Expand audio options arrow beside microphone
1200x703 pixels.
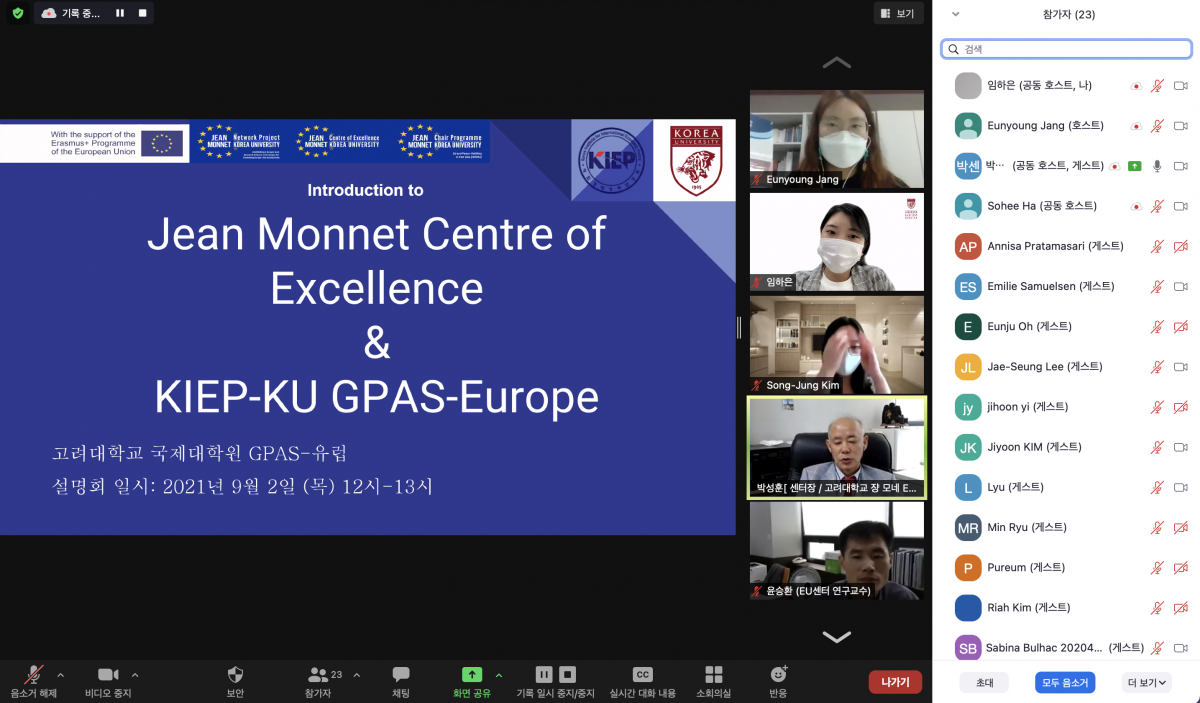(x=60, y=675)
